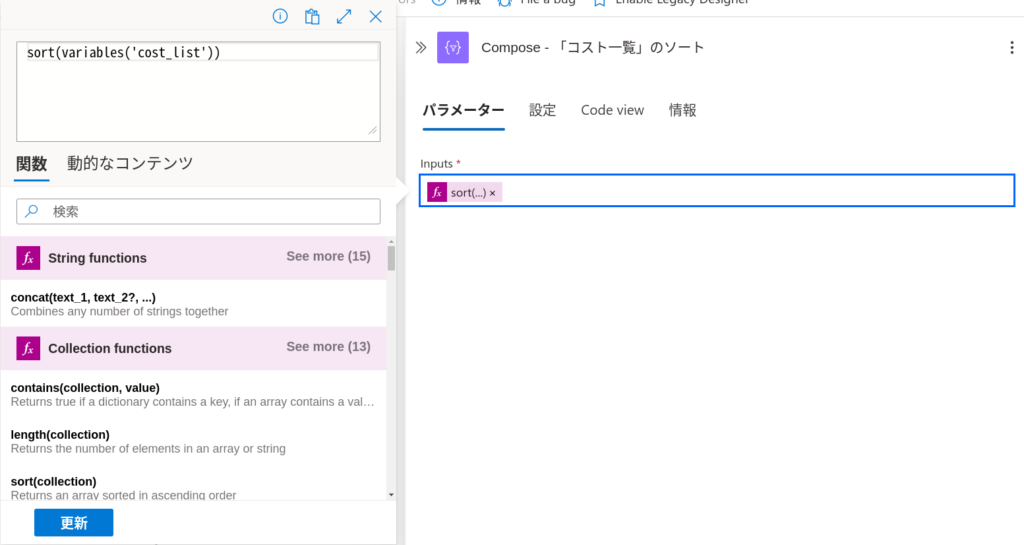The image size is (1024, 545).
Task: Click inside the expression text area
Action: click(x=199, y=91)
